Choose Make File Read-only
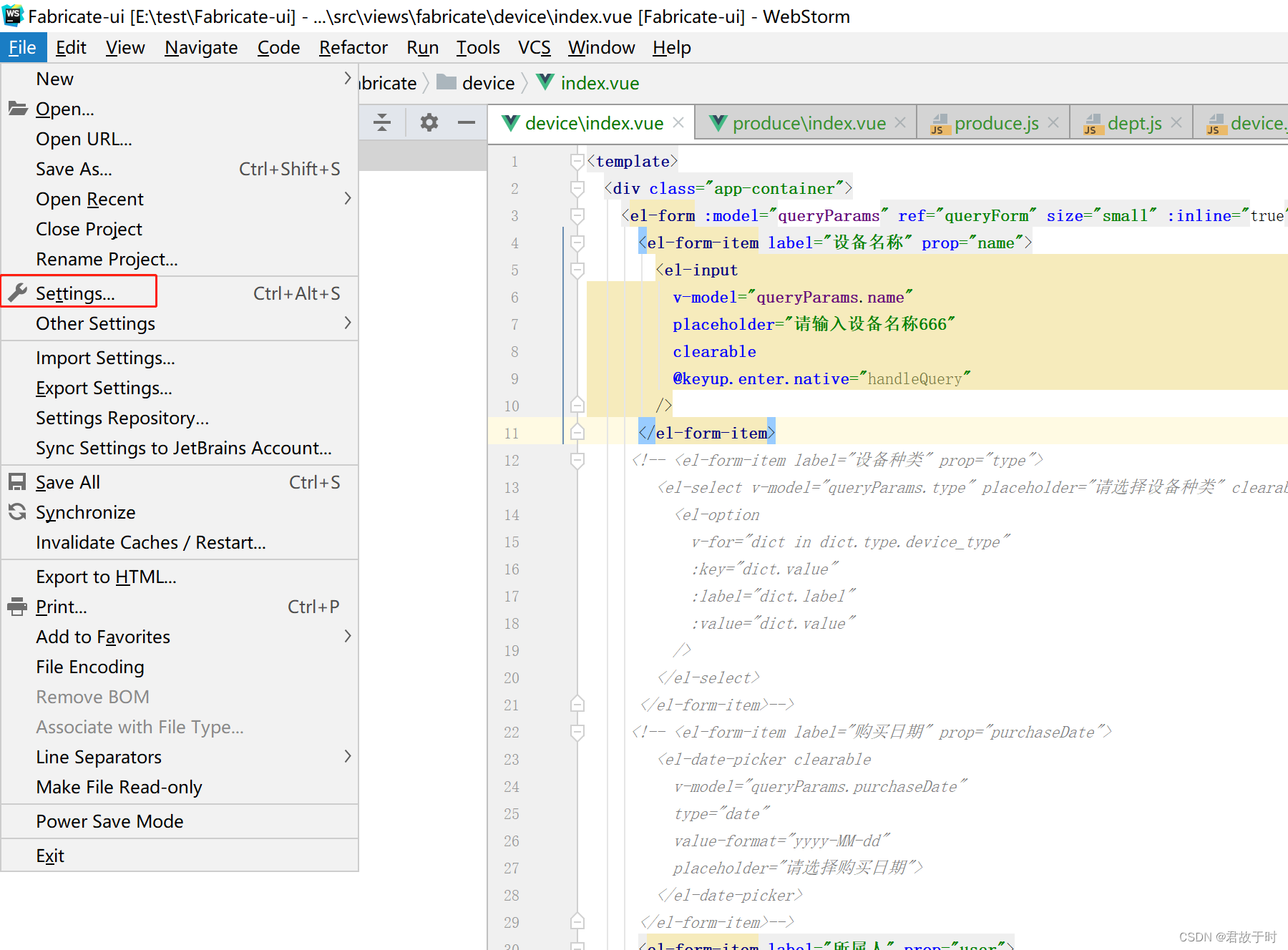1288x950 pixels. [179, 787]
